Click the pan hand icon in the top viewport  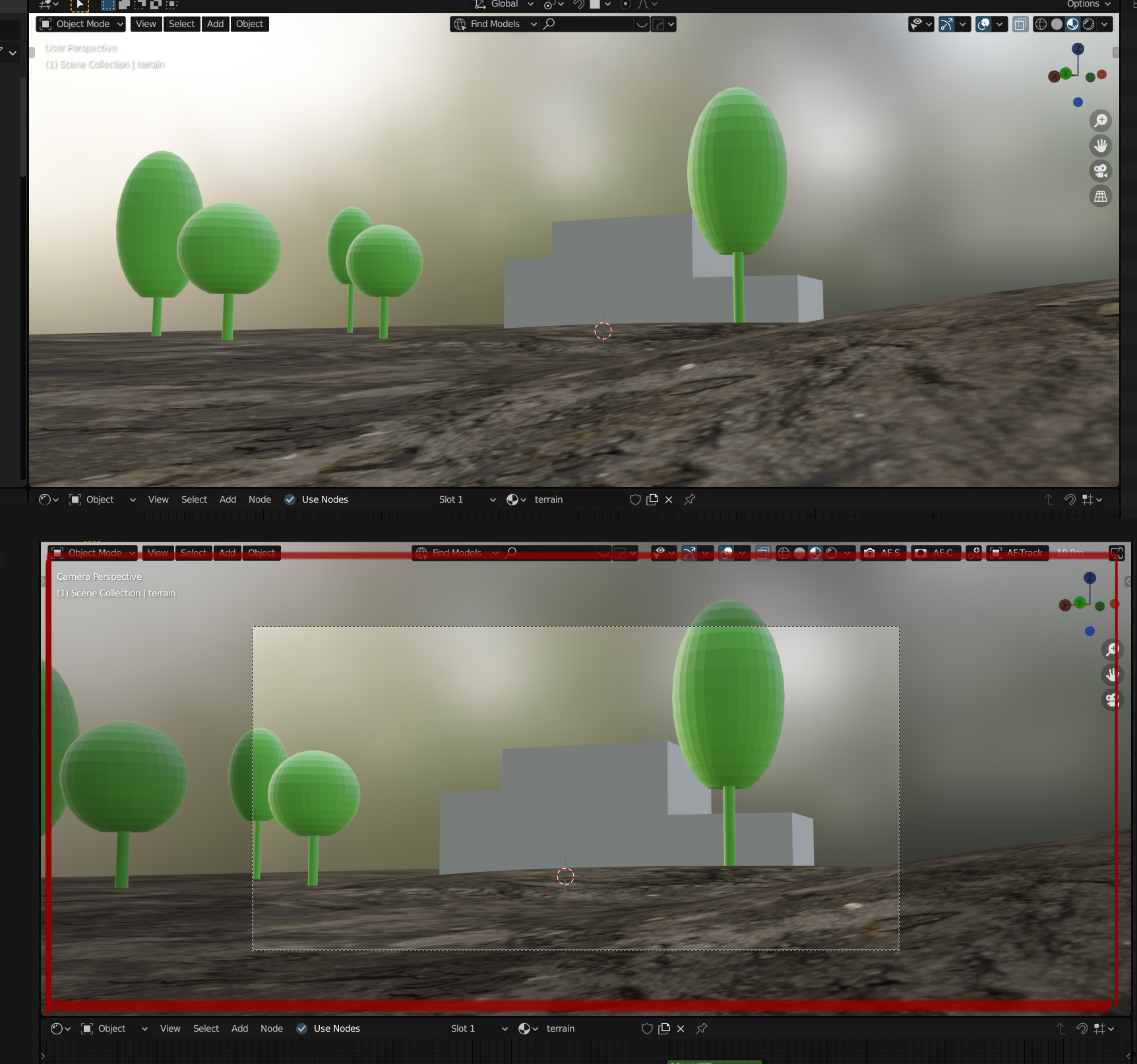click(1101, 146)
